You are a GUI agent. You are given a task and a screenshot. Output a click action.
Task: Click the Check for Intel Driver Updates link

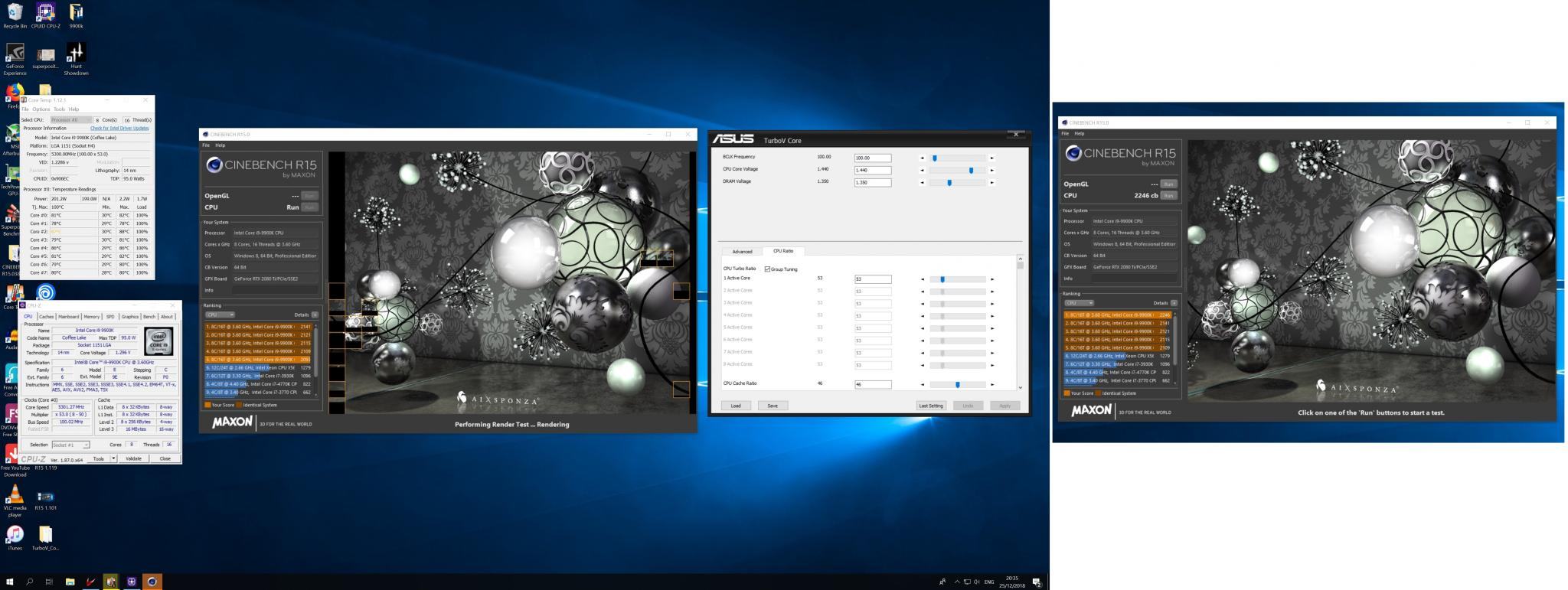[119, 128]
